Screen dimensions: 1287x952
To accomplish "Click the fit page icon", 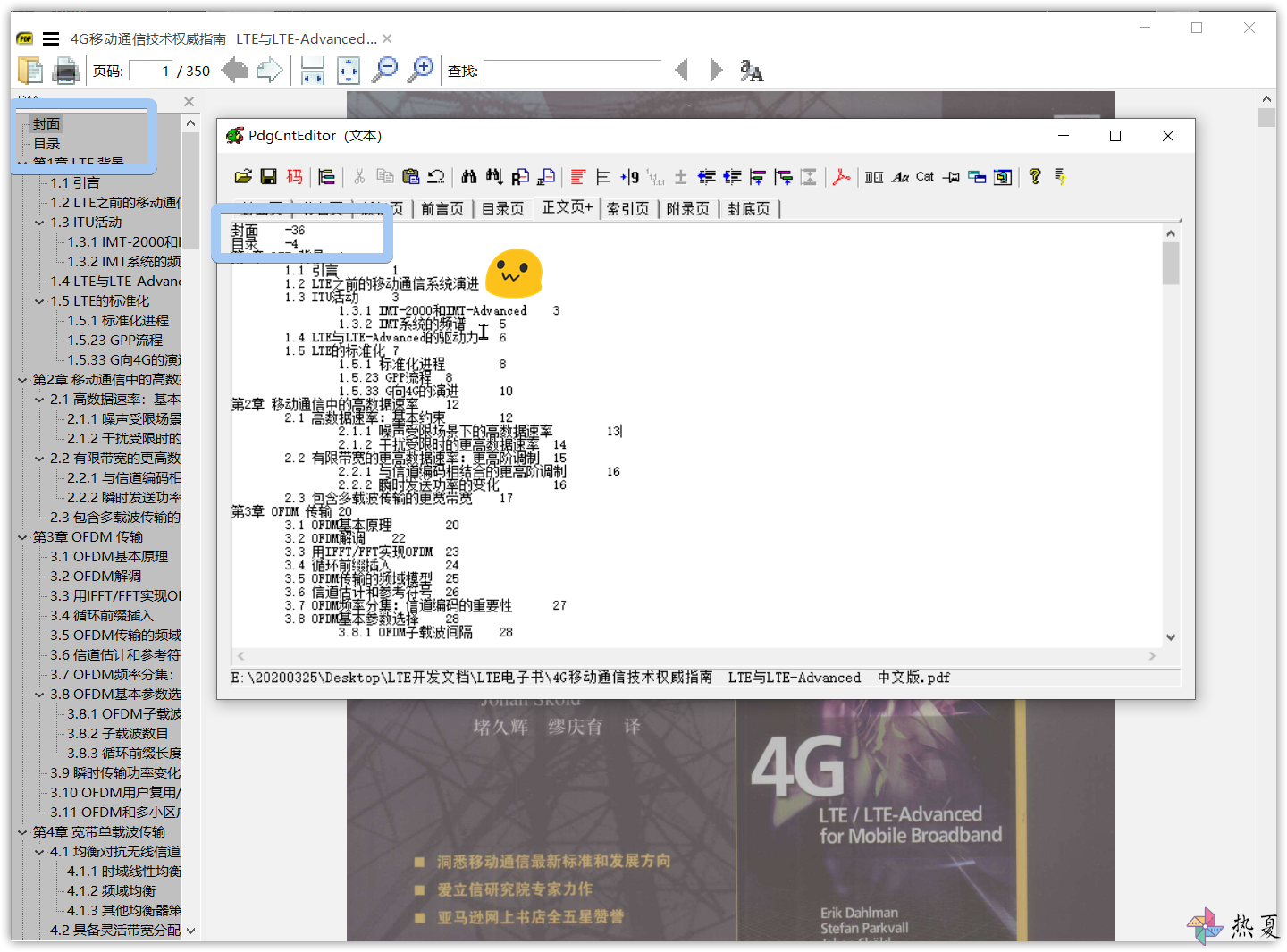I will 349,70.
